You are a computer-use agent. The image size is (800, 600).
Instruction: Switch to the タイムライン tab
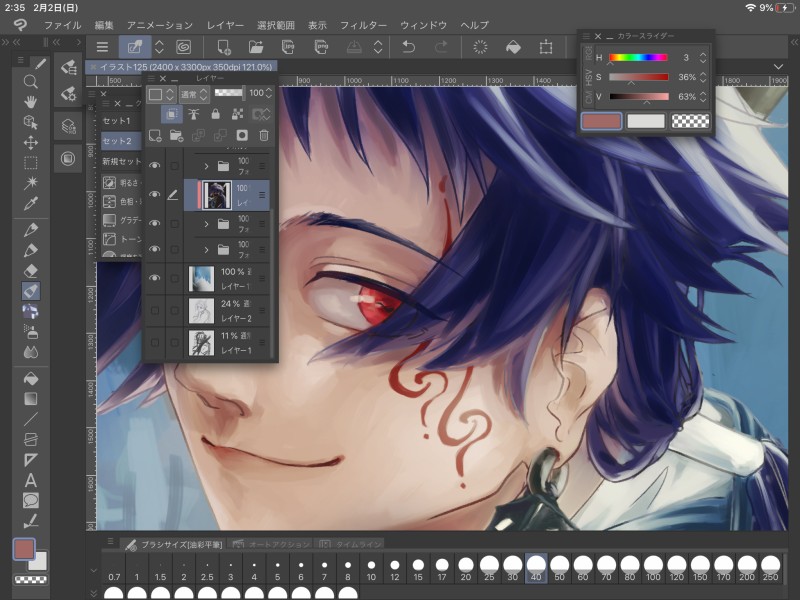click(x=350, y=544)
